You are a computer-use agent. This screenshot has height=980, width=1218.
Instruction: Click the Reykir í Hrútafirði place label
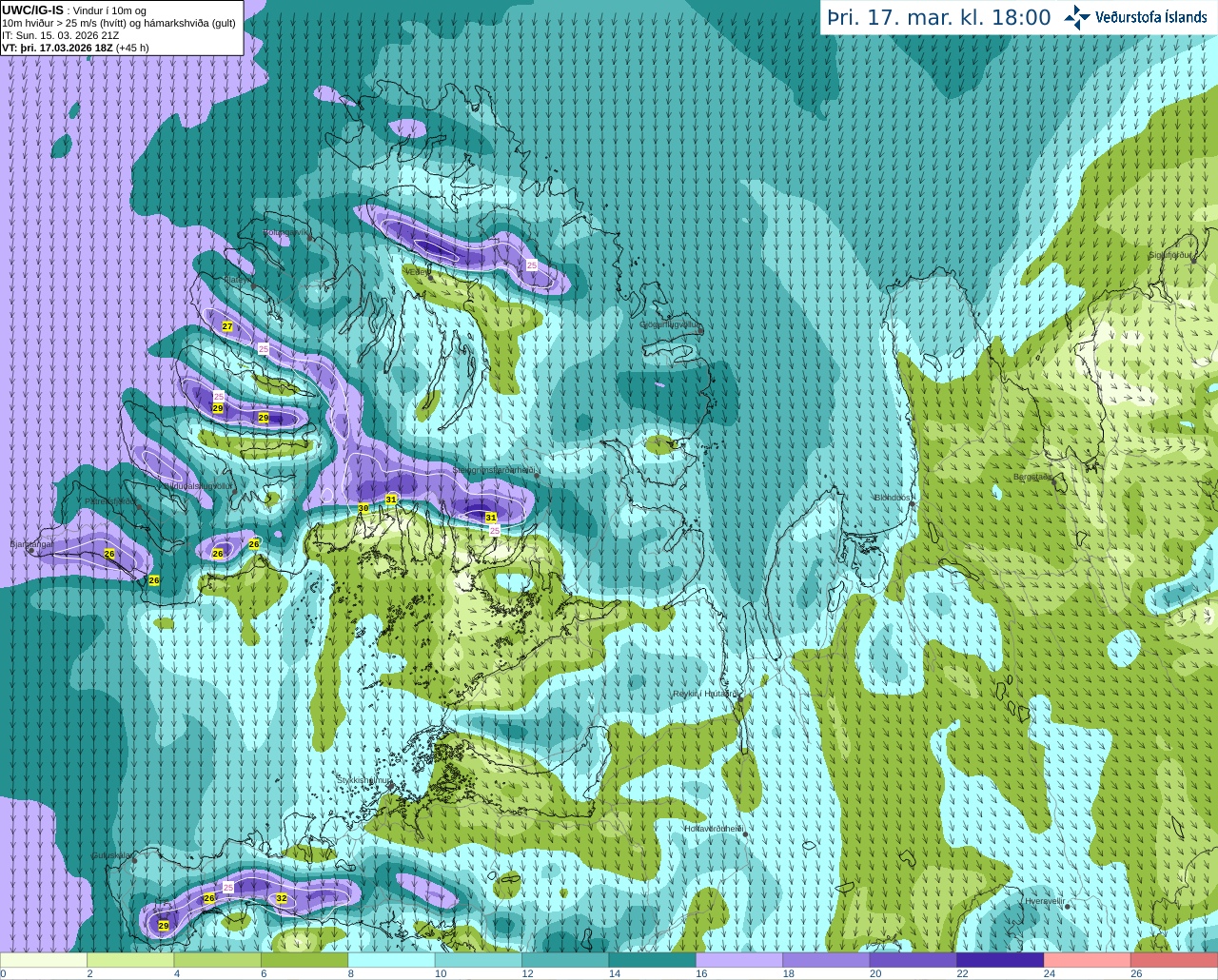(x=705, y=694)
